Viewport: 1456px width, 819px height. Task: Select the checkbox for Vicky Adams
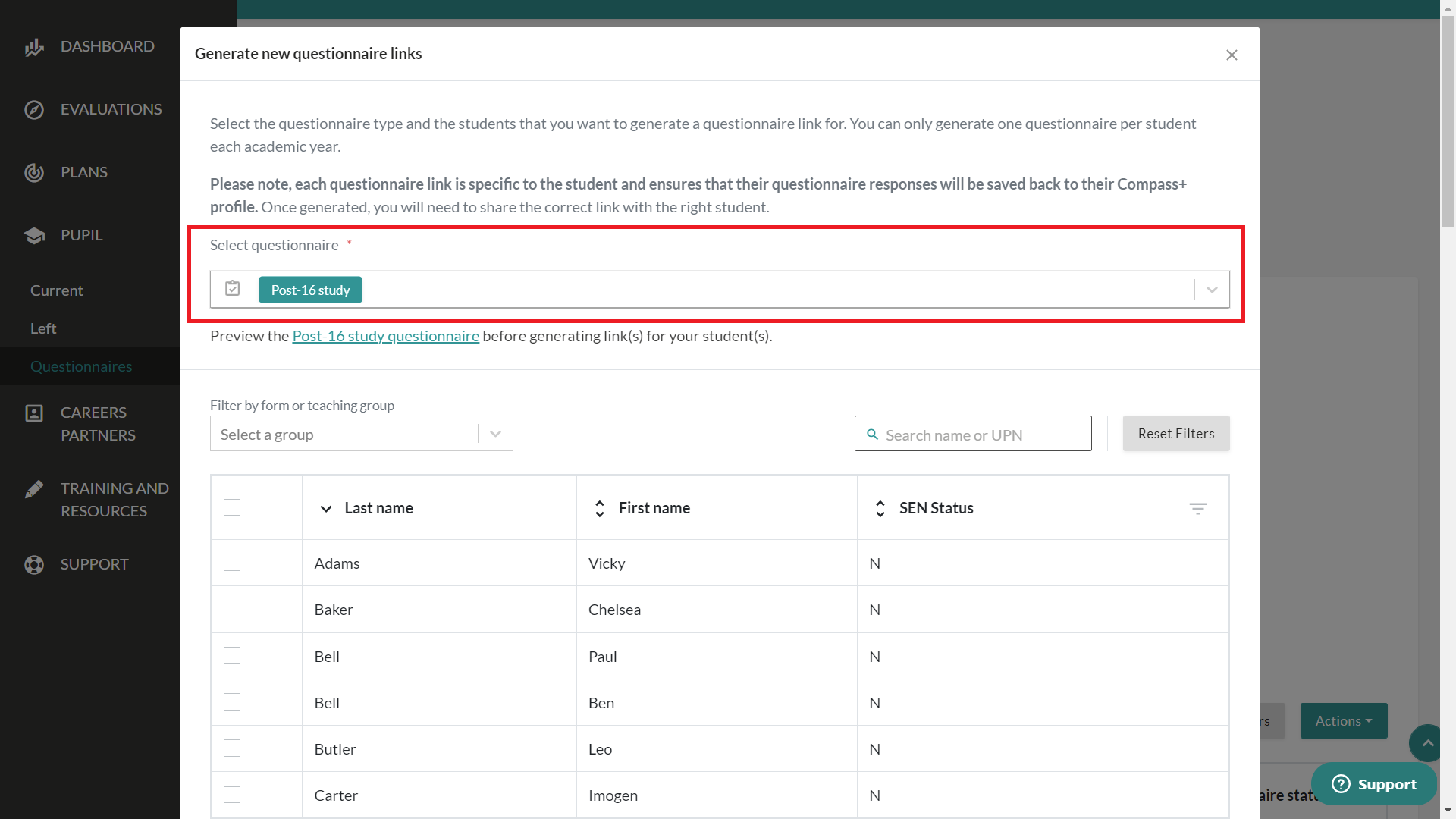coord(232,563)
